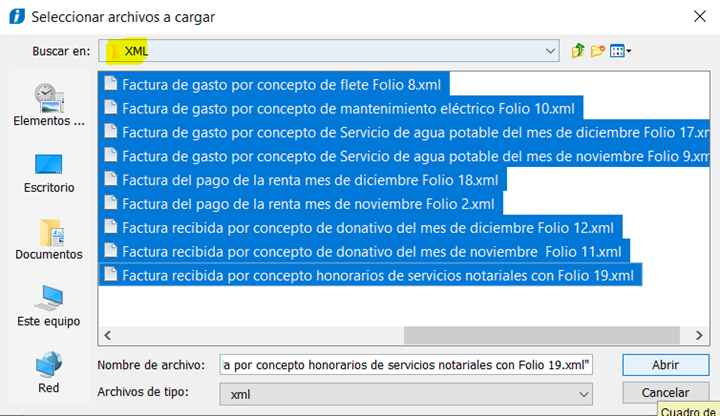
Task: Expand the Buscar en folder dropdown
Action: [550, 50]
